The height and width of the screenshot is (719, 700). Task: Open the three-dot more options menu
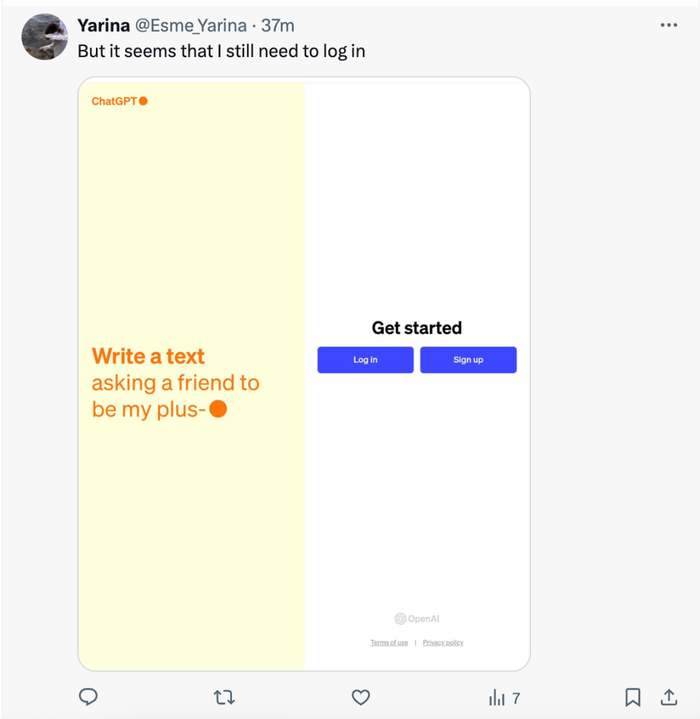point(669,25)
